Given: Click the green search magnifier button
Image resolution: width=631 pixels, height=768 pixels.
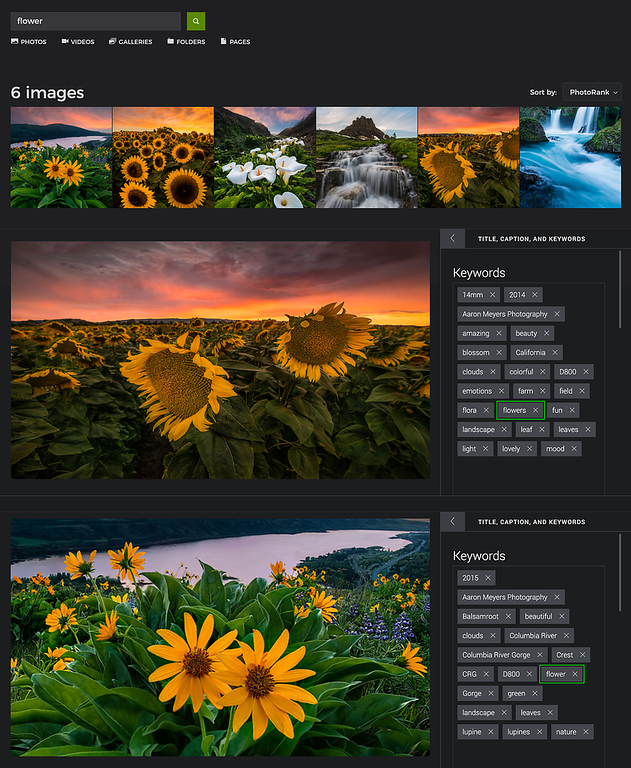Looking at the screenshot, I should (x=196, y=21).
